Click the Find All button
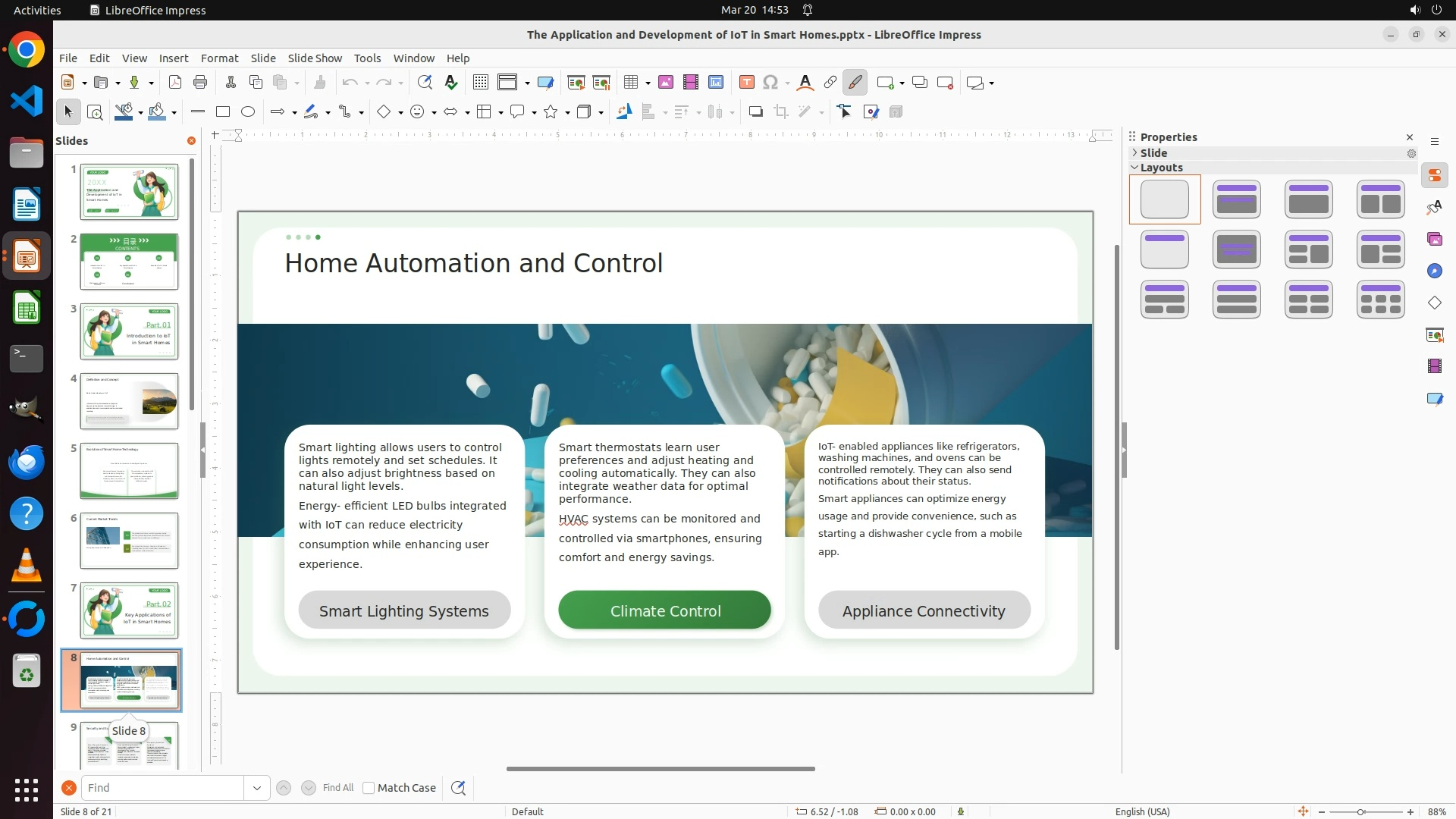 [x=337, y=788]
